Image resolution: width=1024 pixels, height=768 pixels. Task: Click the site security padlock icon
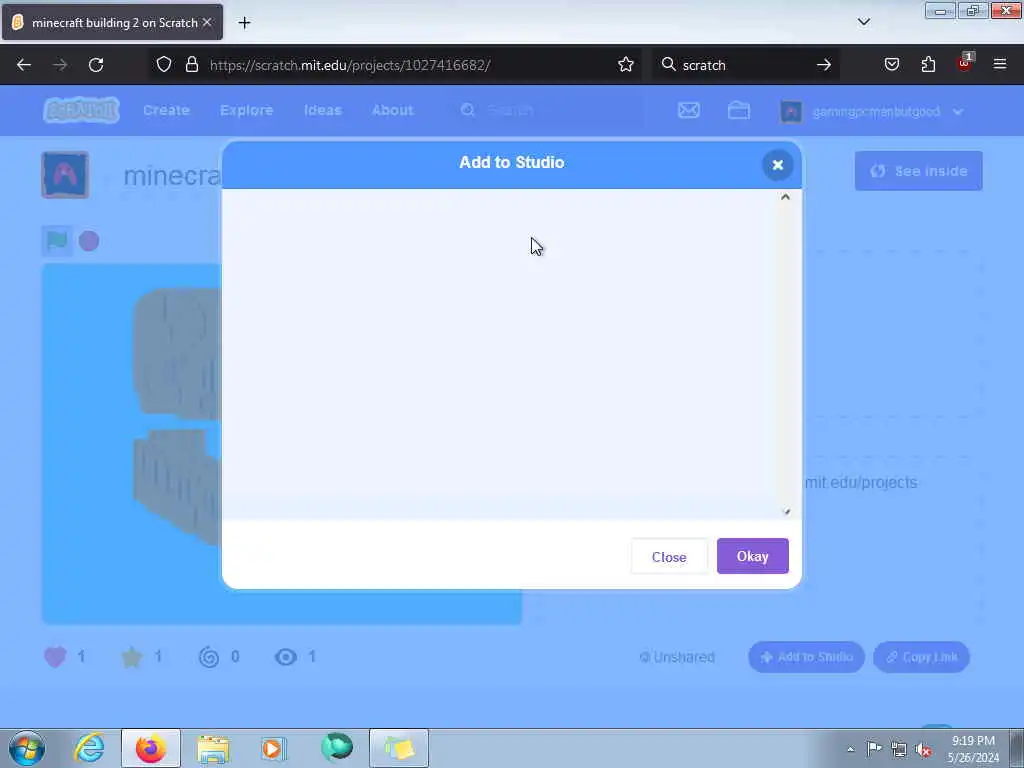[191, 64]
